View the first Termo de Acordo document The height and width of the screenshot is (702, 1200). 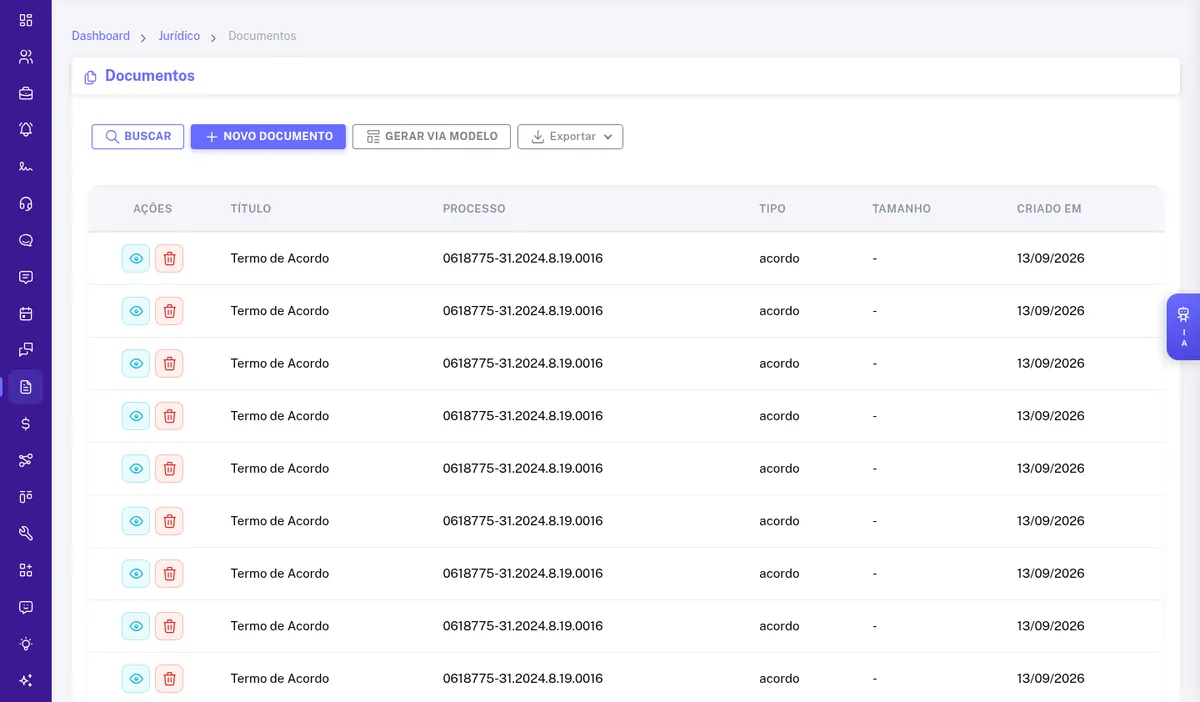coord(136,258)
